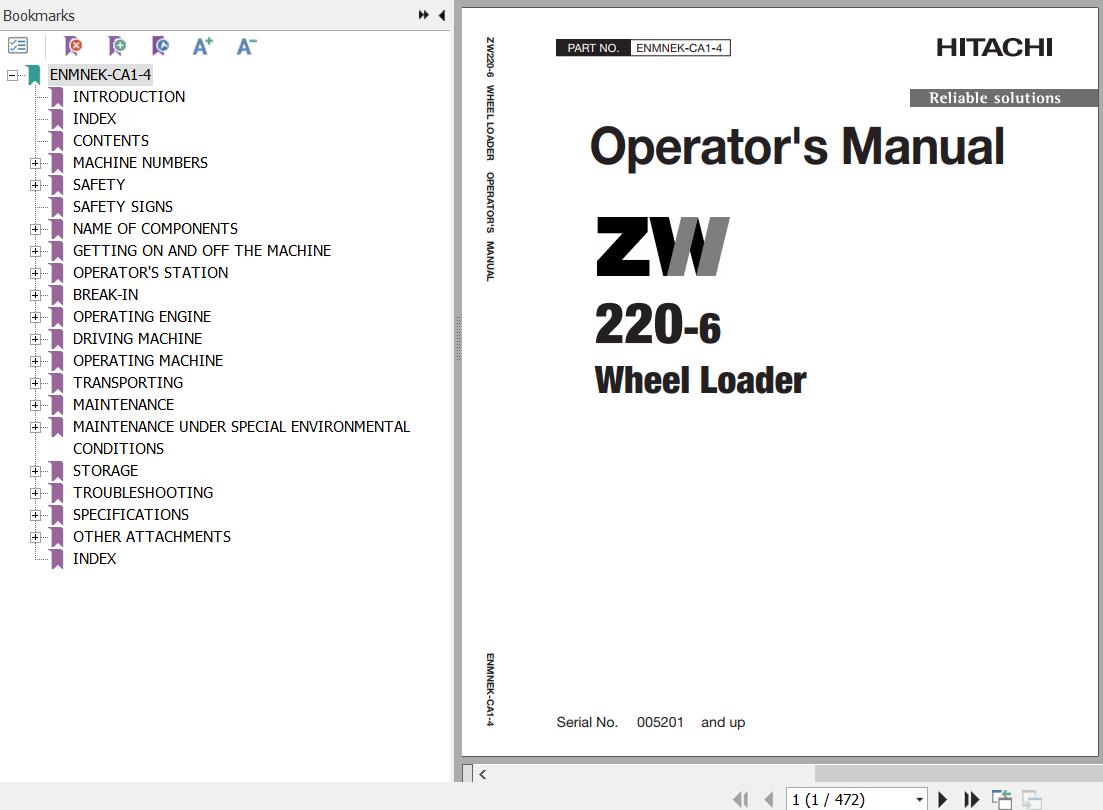The height and width of the screenshot is (810, 1103).
Task: Collapse the Bookmarks panel with the left arrow
Action: (442, 15)
